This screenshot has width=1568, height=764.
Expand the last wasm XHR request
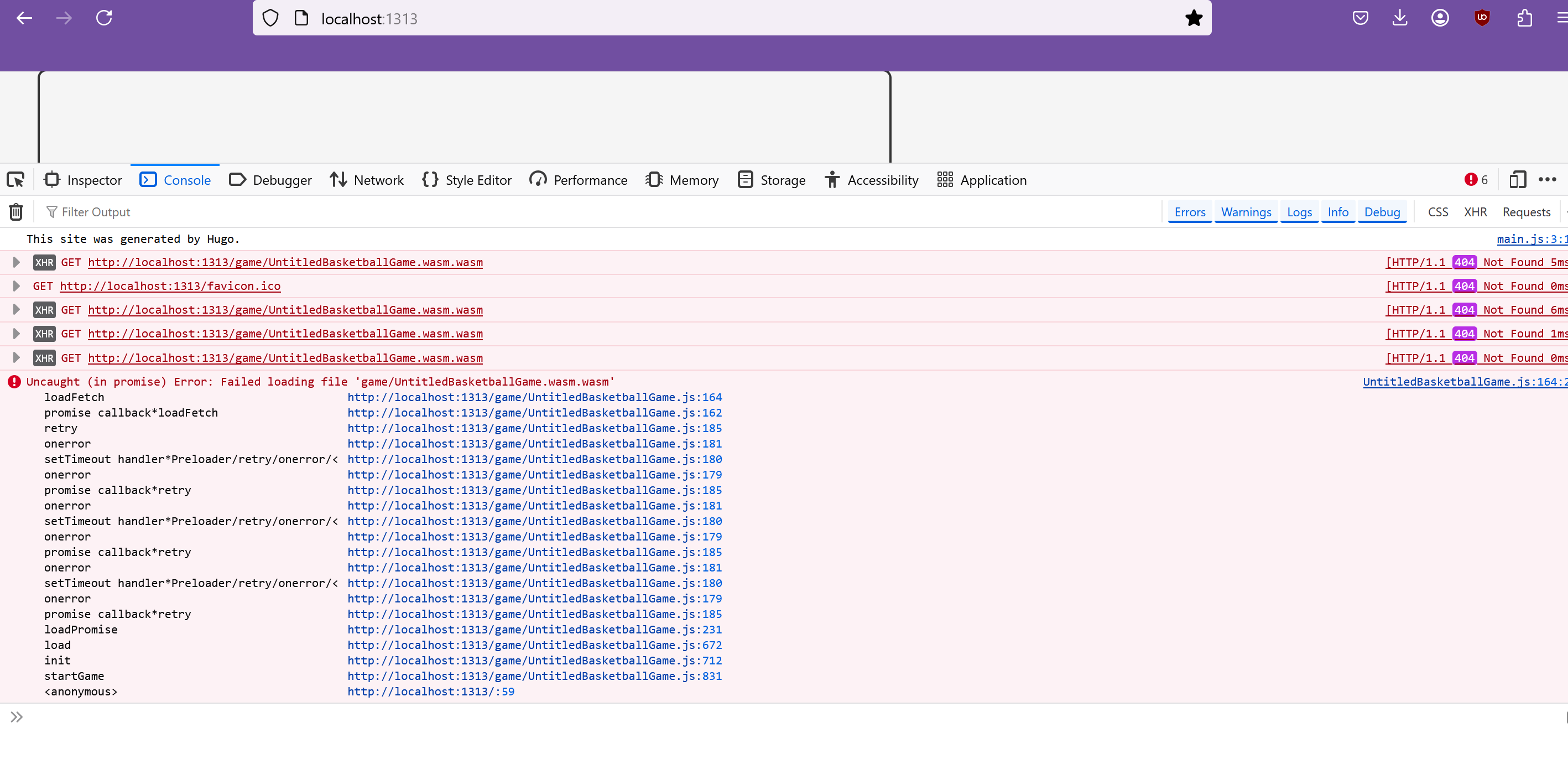click(17, 358)
